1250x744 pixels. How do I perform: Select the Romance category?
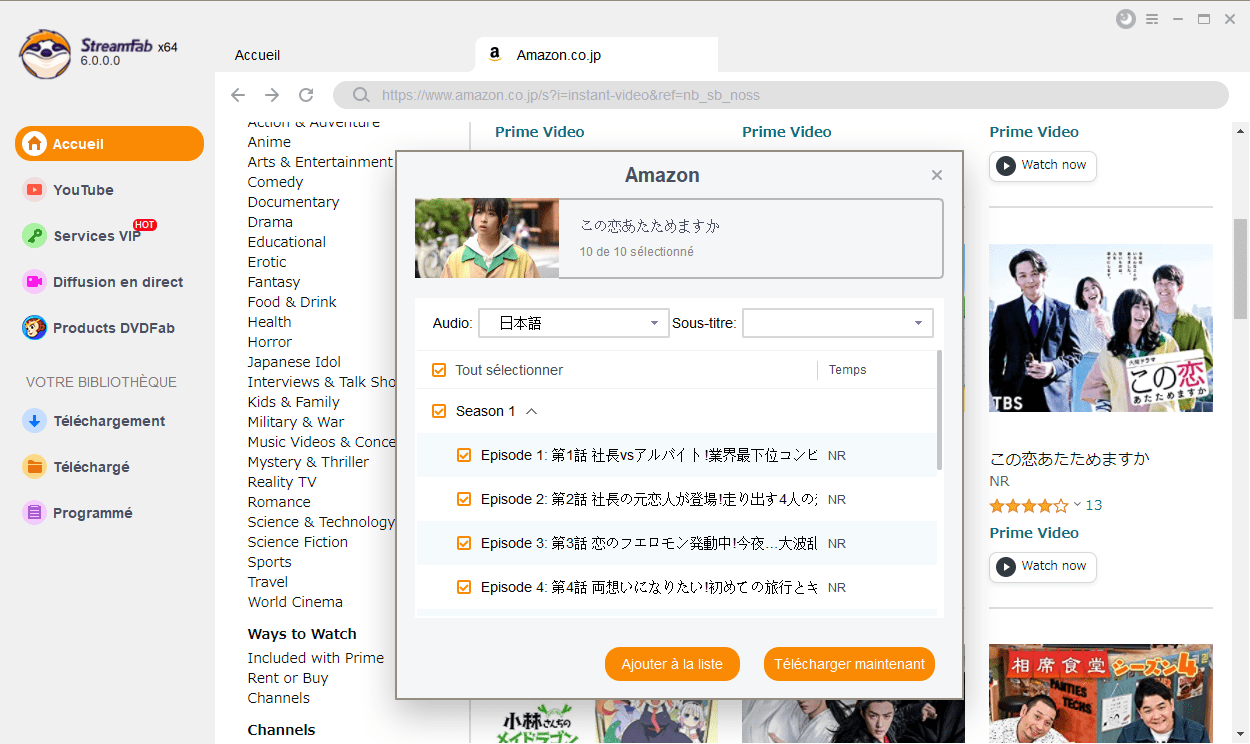(279, 502)
